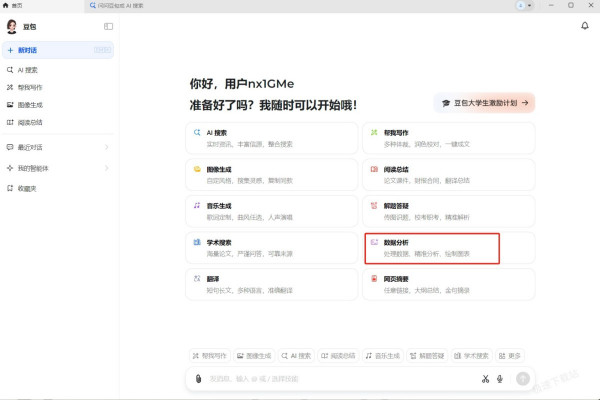Open 帮我写作 in the sidebar
This screenshot has height=400, width=600.
pos(58,87)
